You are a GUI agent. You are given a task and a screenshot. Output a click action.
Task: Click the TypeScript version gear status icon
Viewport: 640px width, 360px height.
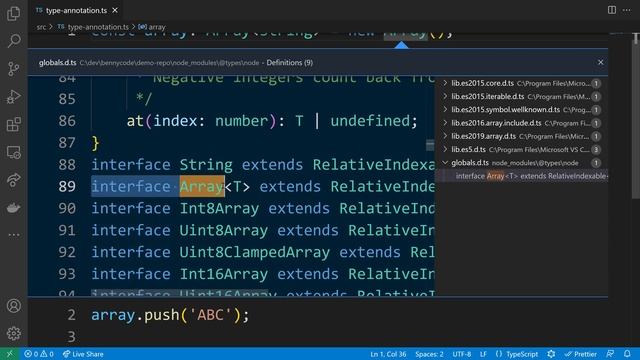click(x=551, y=354)
